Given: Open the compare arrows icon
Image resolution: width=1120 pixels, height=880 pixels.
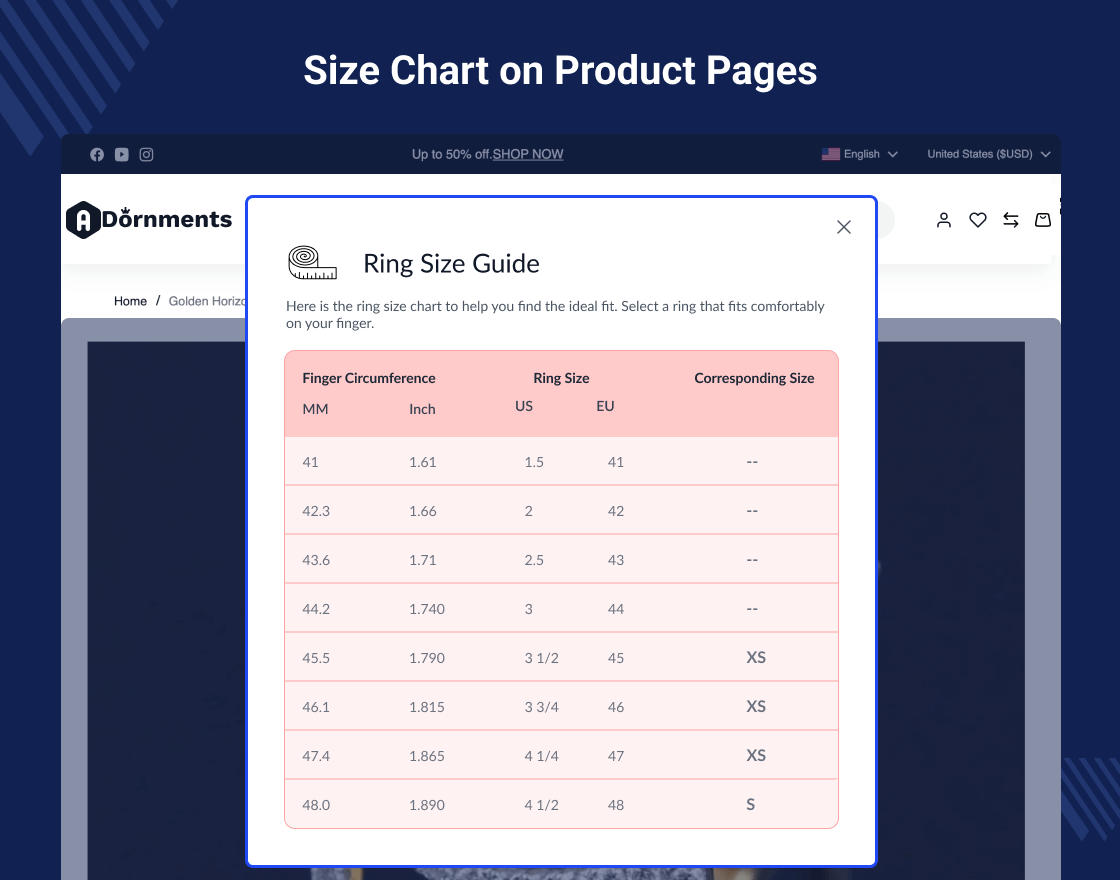Looking at the screenshot, I should click(x=1011, y=220).
